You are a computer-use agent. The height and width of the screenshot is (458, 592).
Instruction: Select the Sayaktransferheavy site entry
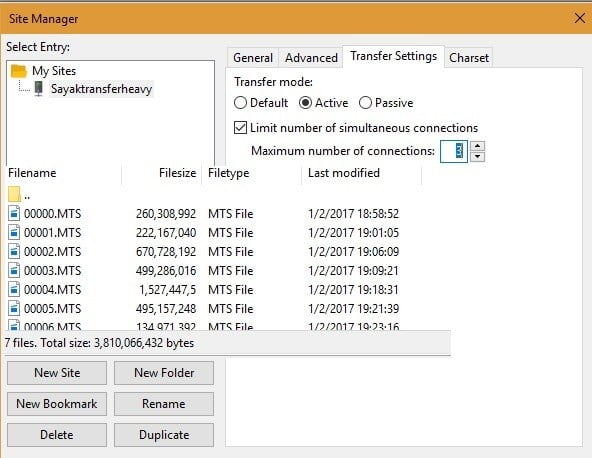click(x=101, y=89)
